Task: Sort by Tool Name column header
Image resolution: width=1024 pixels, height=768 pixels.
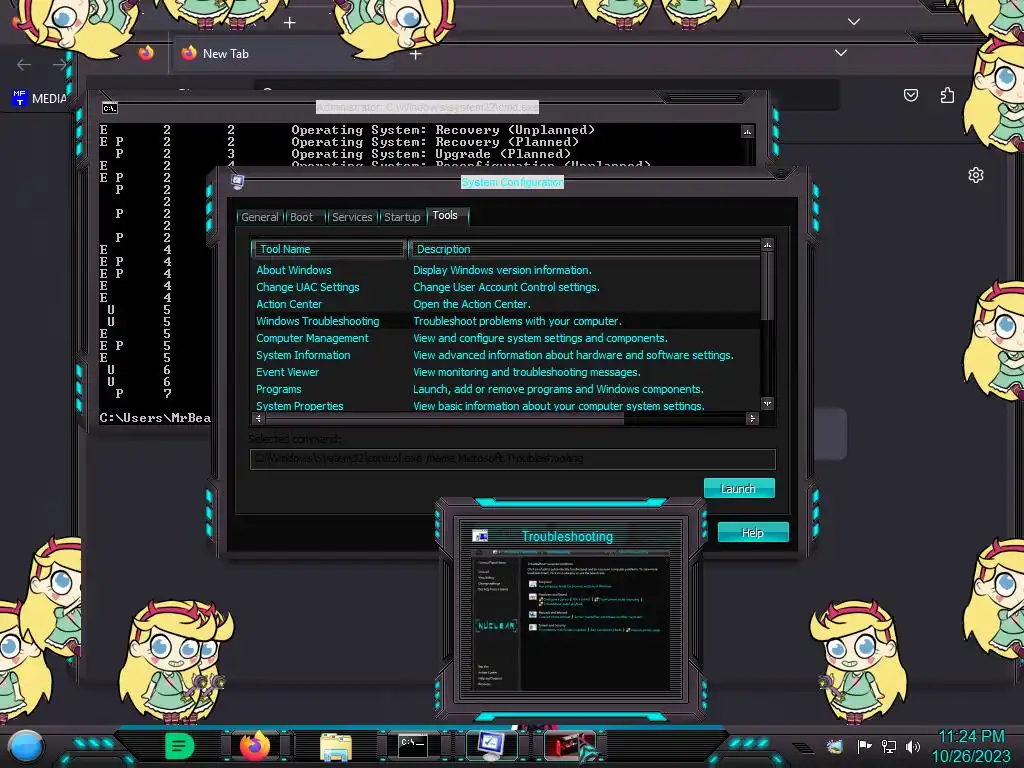Action: coord(328,249)
